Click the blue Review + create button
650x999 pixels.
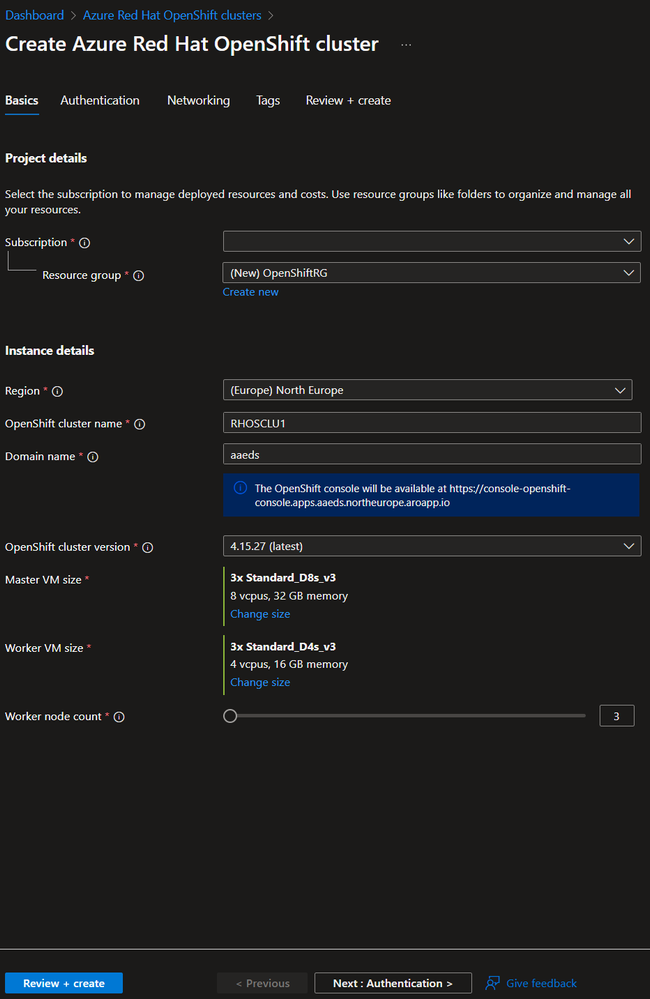point(64,983)
